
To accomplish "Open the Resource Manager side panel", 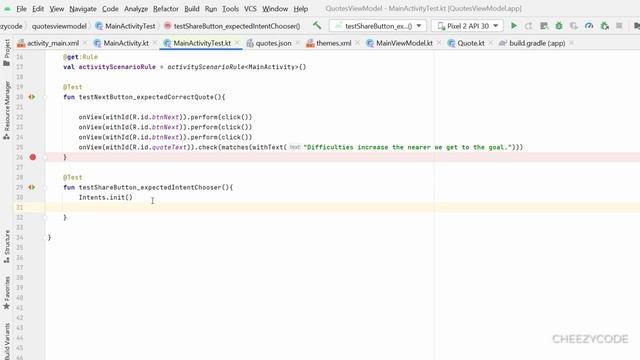I will pyautogui.click(x=7, y=111).
